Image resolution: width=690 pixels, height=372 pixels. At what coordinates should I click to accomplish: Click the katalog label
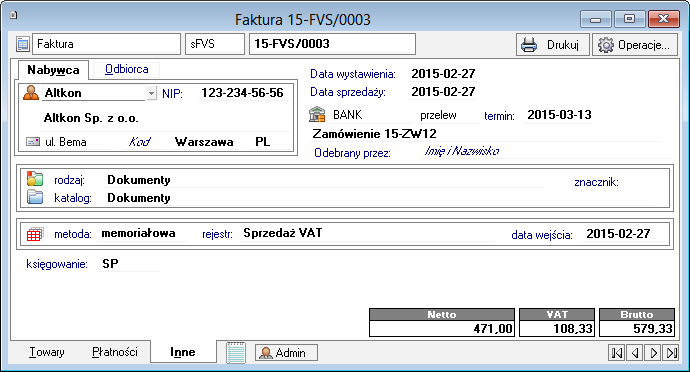tap(73, 198)
